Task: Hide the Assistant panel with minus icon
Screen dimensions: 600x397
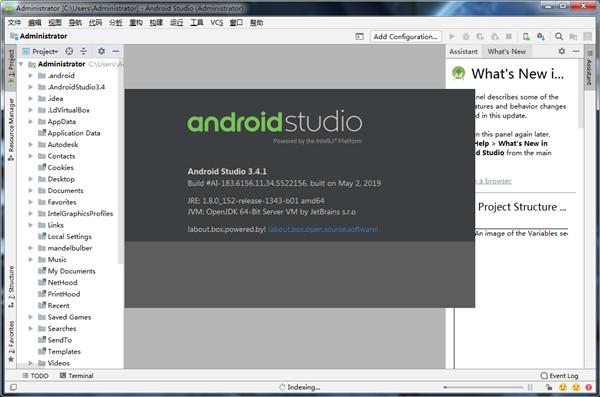Action: (x=576, y=51)
